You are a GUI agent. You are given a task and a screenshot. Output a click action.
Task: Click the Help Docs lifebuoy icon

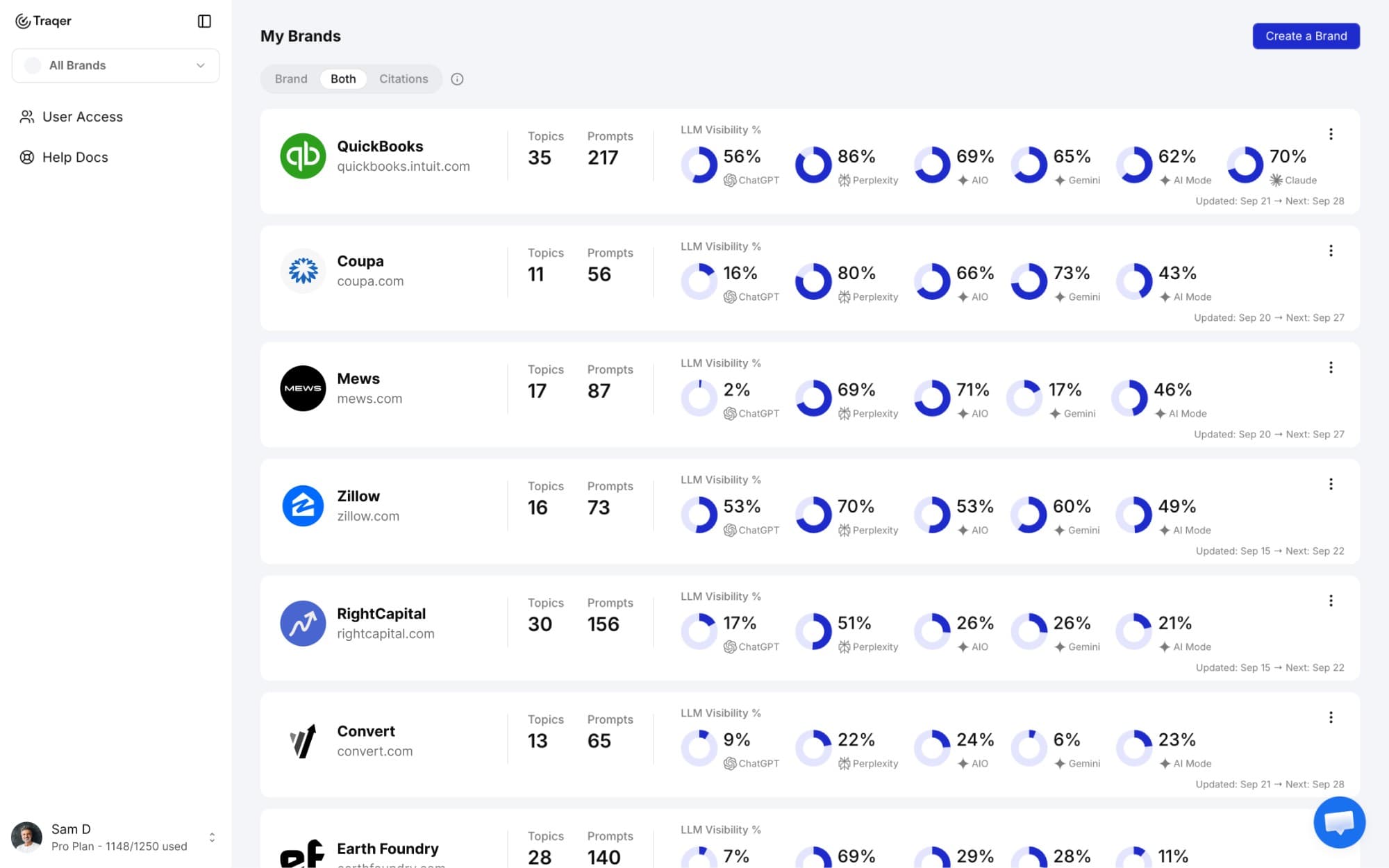point(27,157)
